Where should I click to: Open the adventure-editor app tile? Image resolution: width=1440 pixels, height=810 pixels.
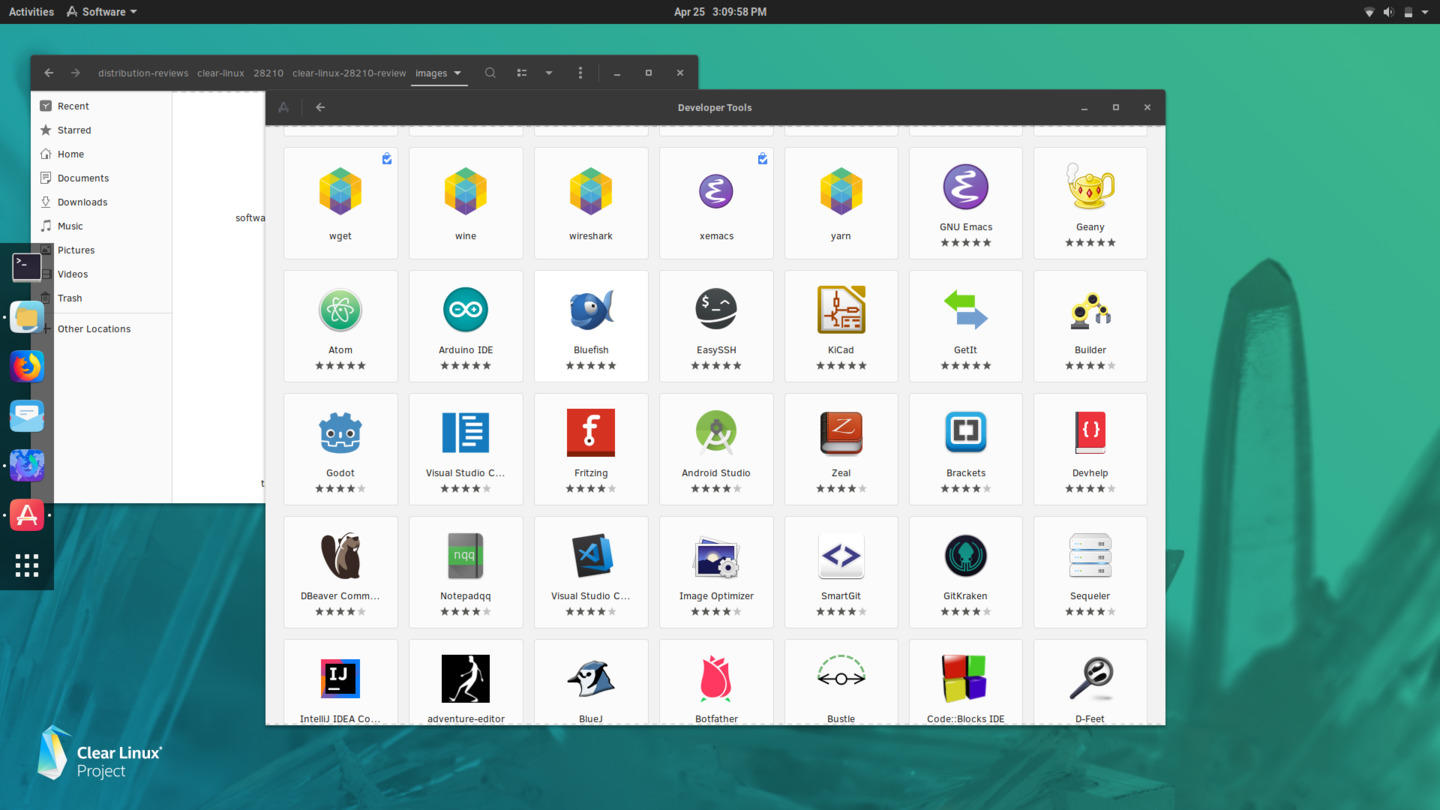465,682
